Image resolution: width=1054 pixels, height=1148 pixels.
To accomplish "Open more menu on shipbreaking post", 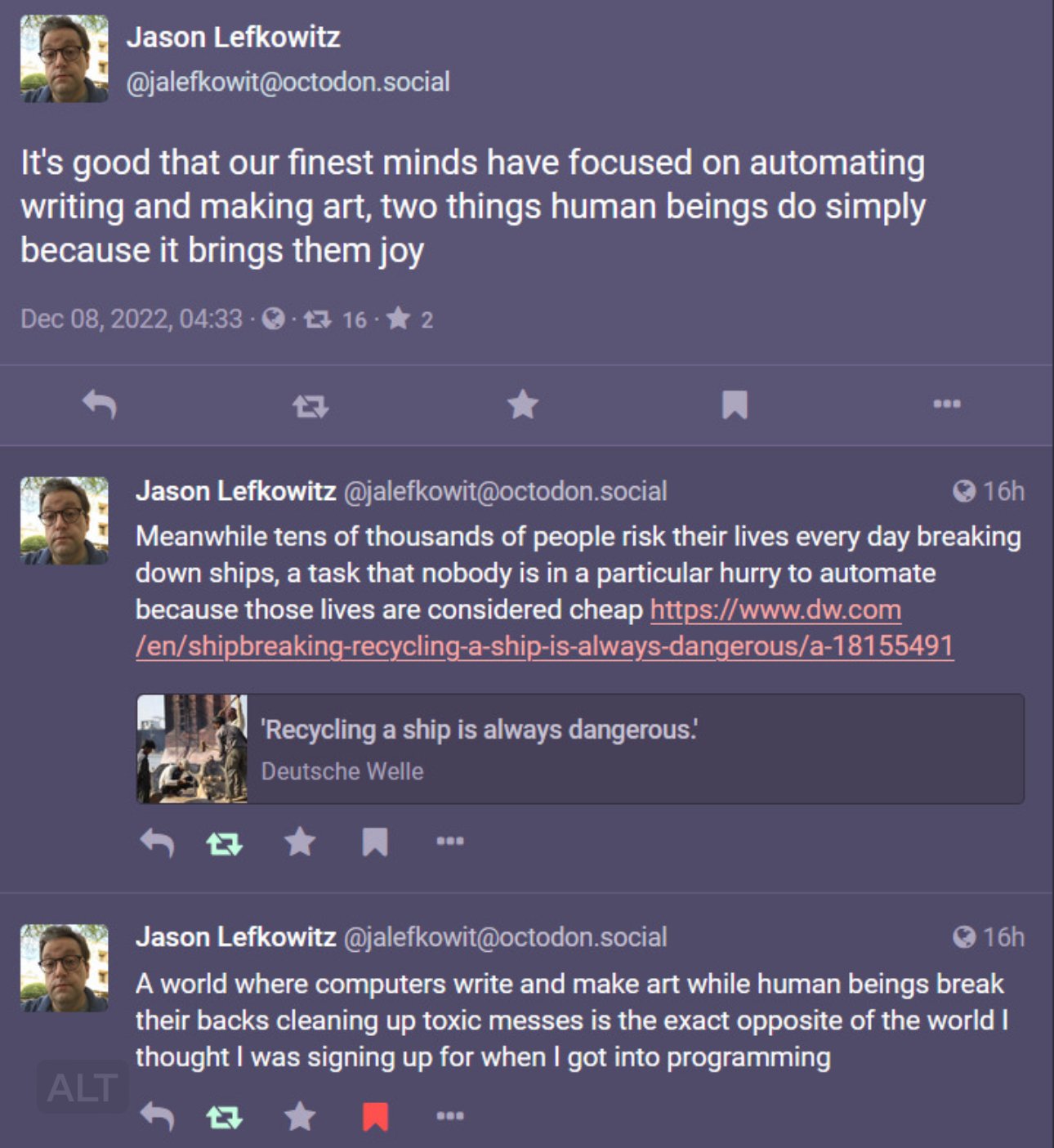I will (x=450, y=841).
